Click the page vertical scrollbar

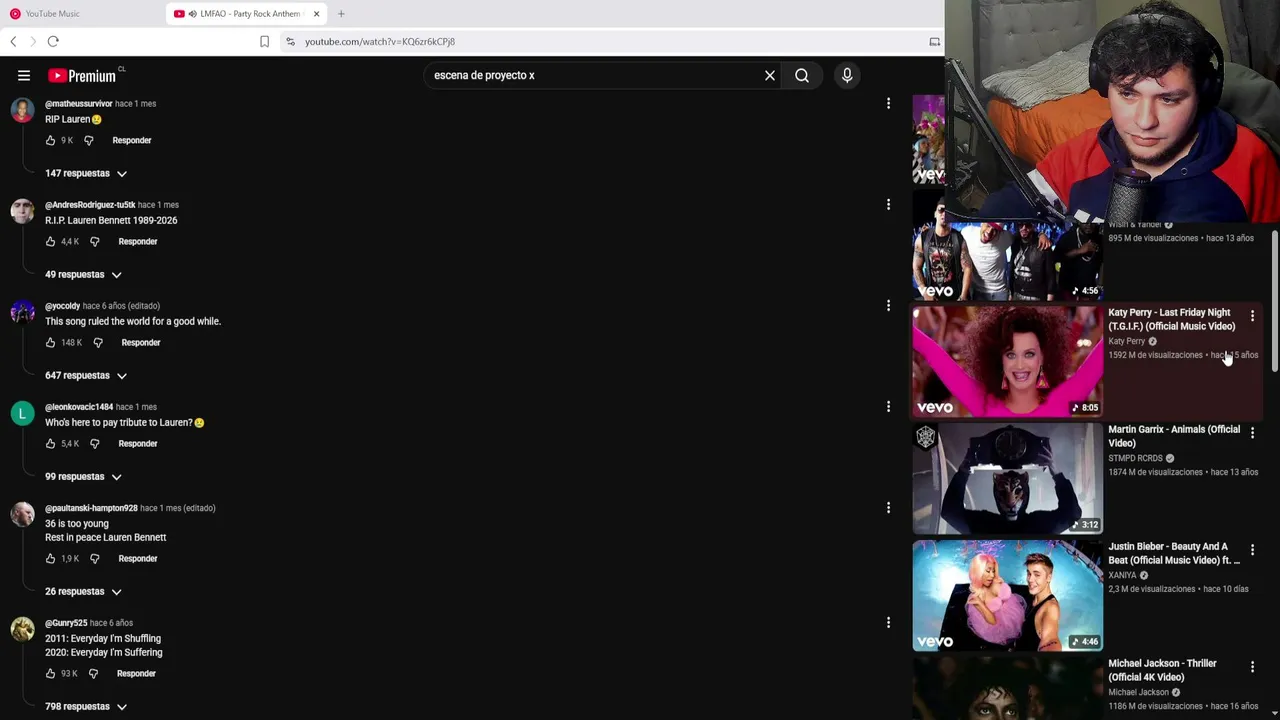[1274, 300]
